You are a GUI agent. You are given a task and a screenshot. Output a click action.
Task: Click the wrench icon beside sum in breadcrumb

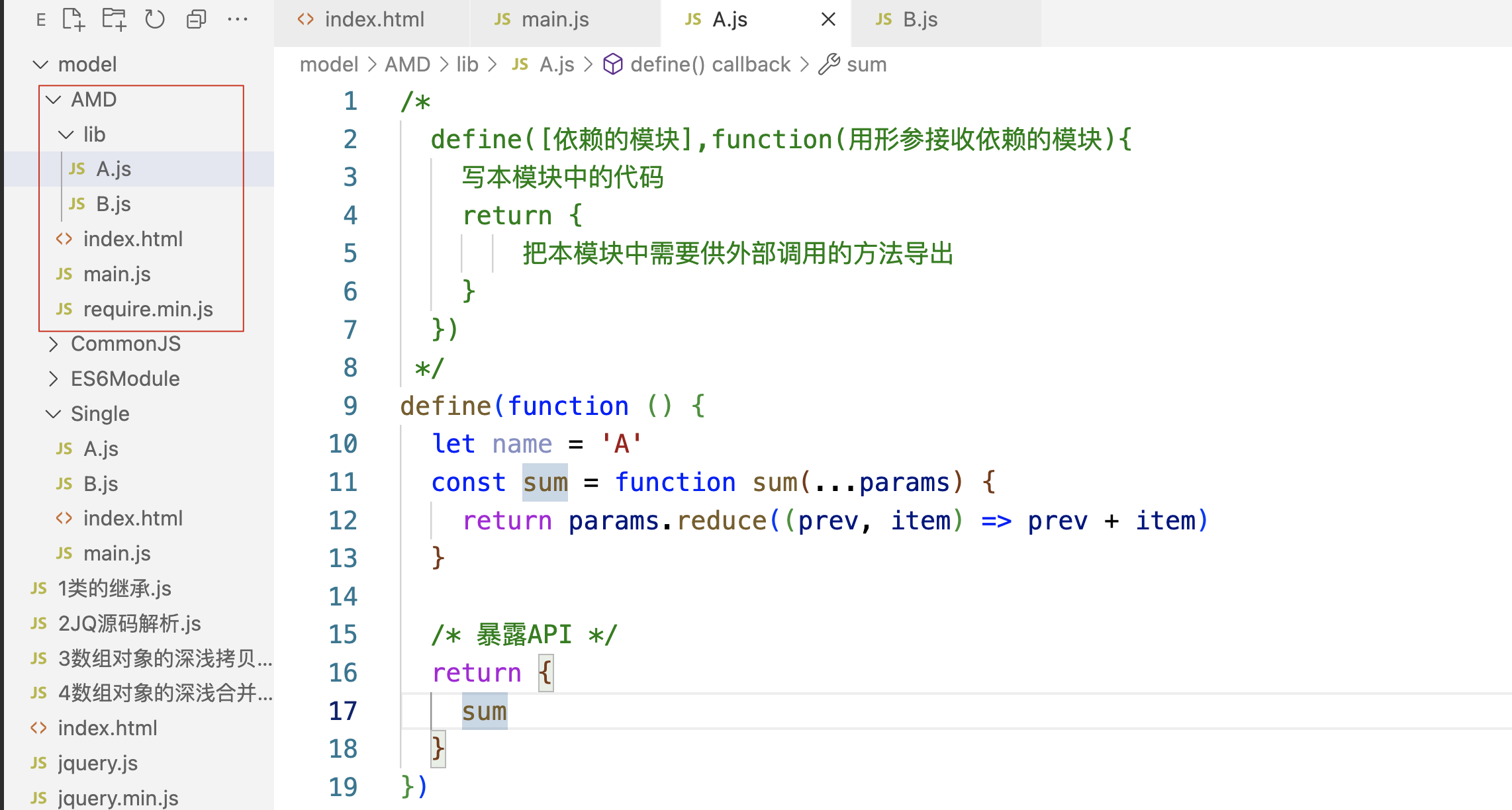point(829,64)
